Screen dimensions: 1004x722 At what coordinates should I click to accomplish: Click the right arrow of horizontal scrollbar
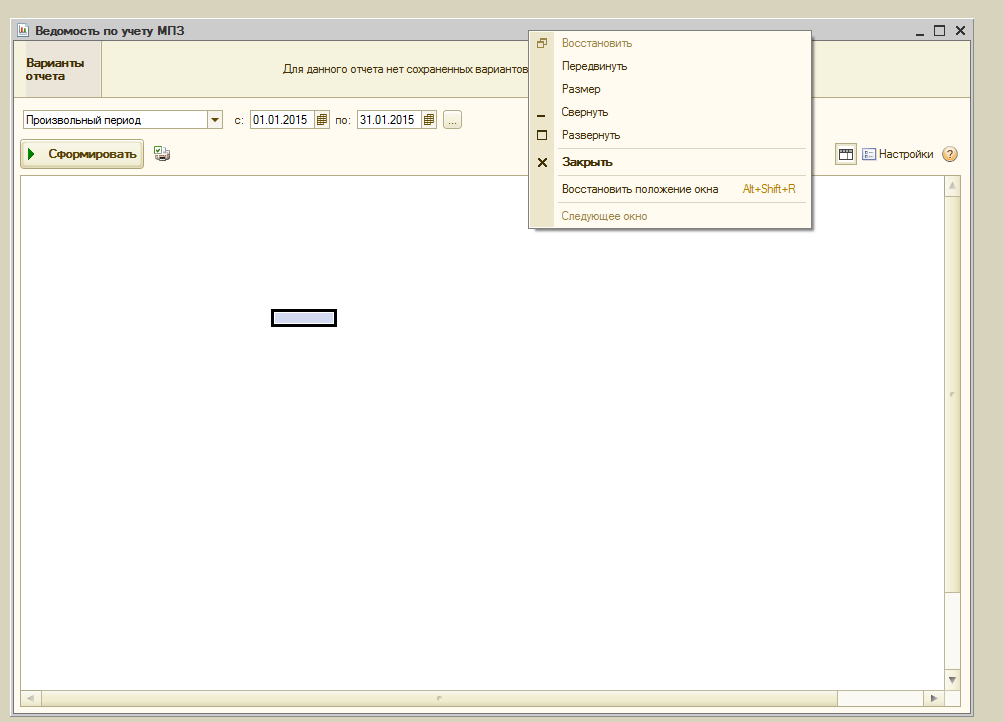pyautogui.click(x=933, y=697)
